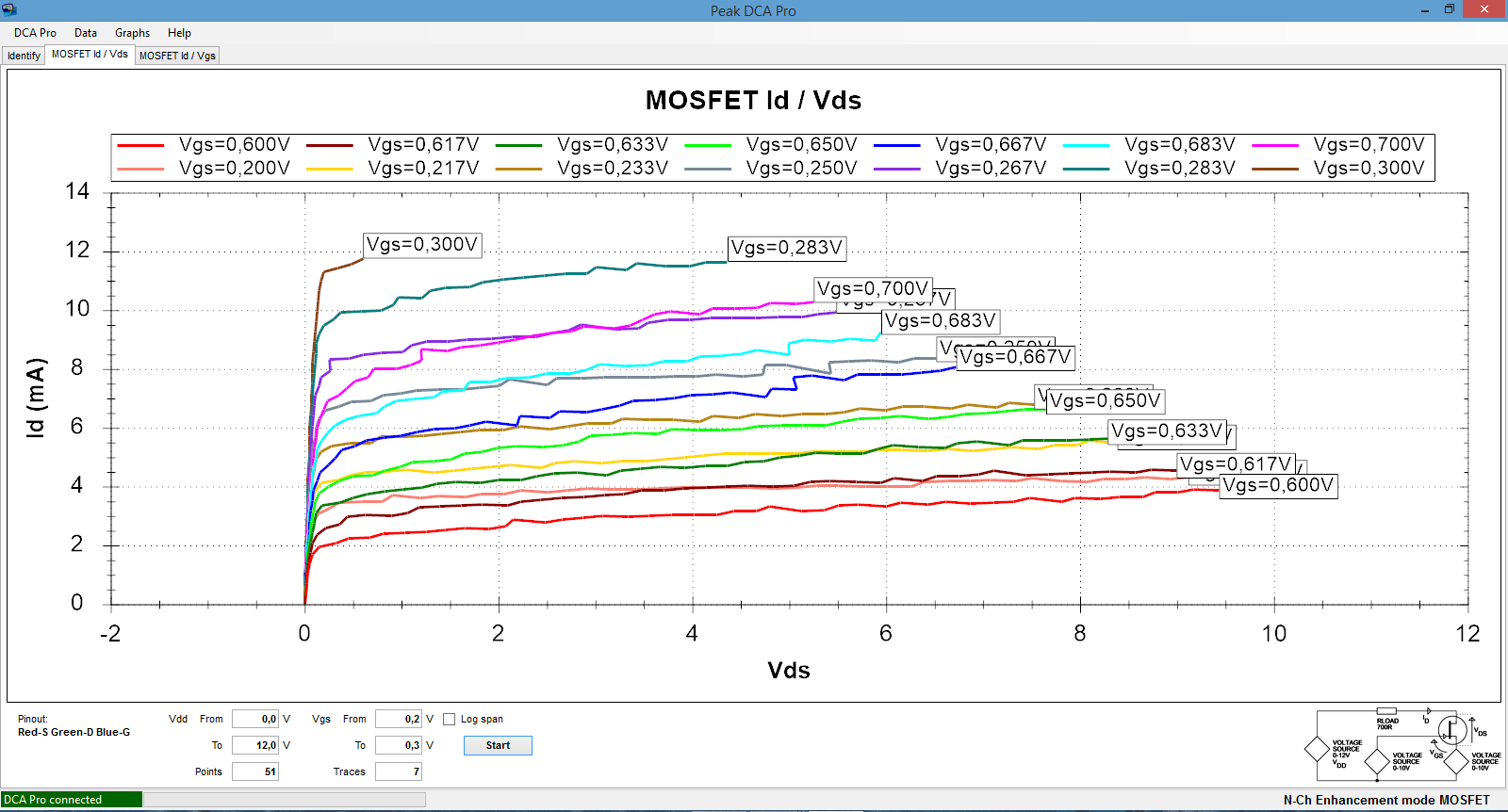Click dark green legend swatch for Vgs=0,633V
This screenshot has width=1508, height=812.
(x=519, y=145)
